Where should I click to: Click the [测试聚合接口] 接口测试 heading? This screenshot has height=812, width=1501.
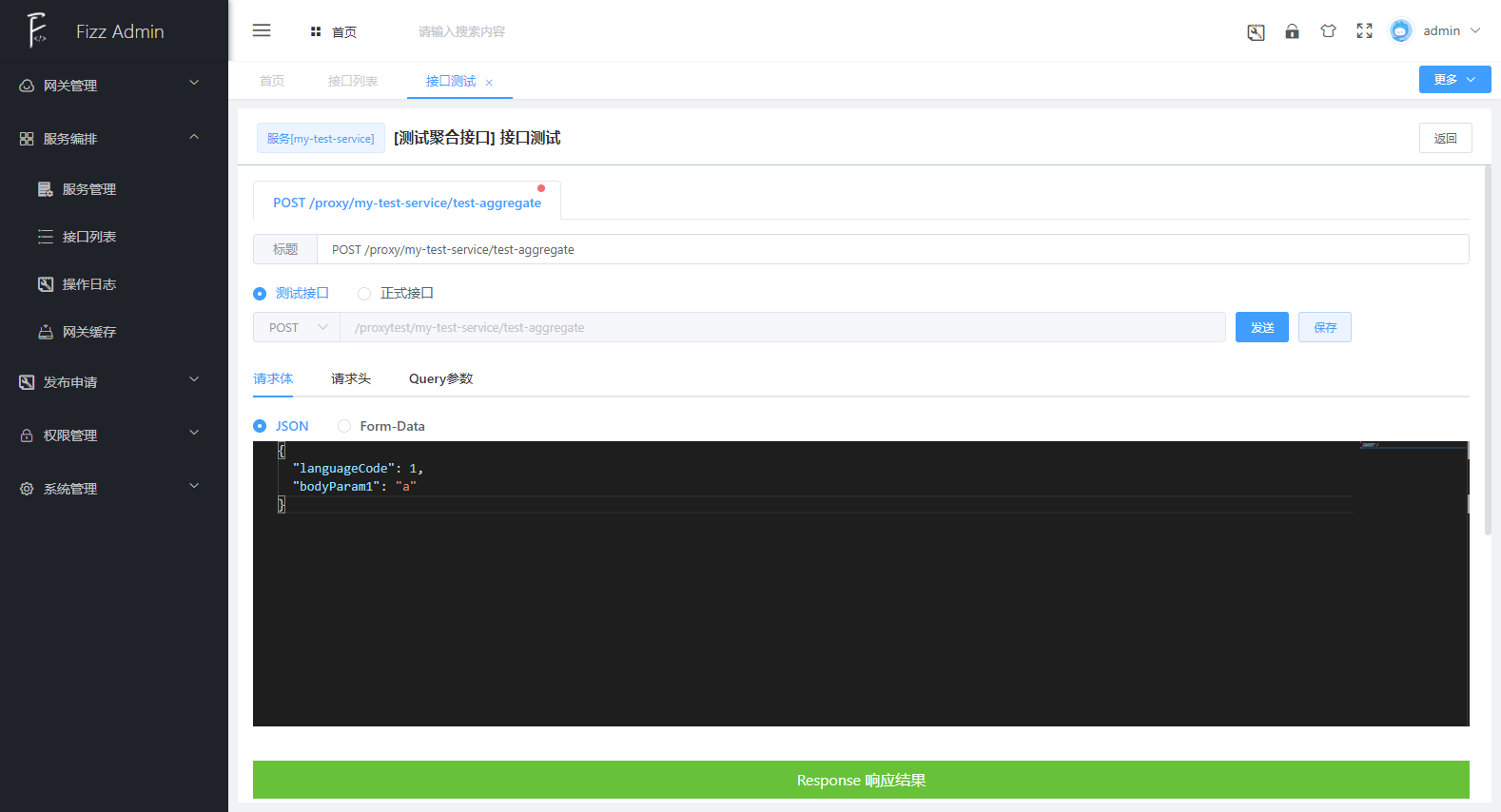478,138
